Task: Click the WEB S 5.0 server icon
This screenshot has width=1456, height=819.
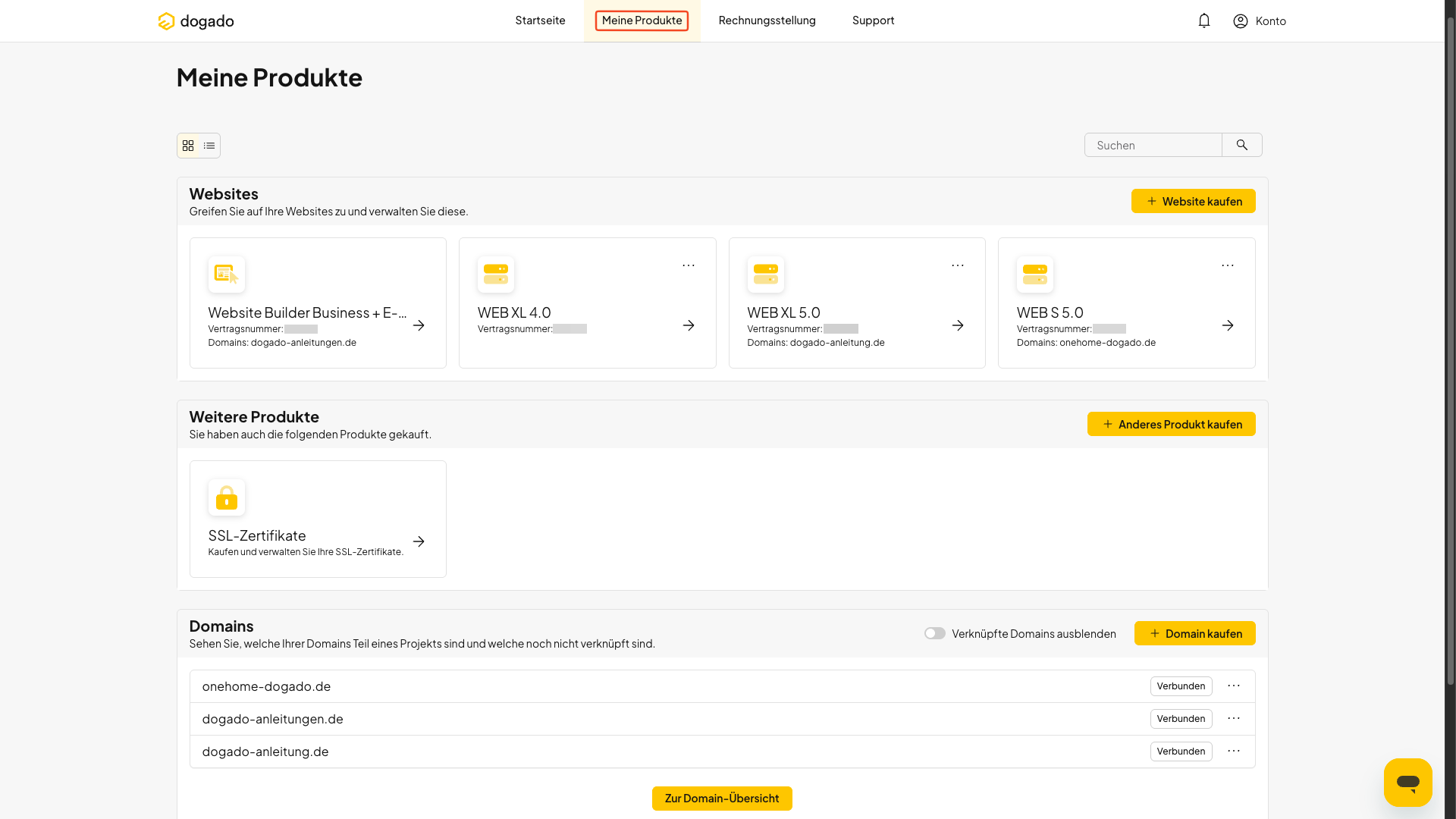Action: pos(1035,275)
